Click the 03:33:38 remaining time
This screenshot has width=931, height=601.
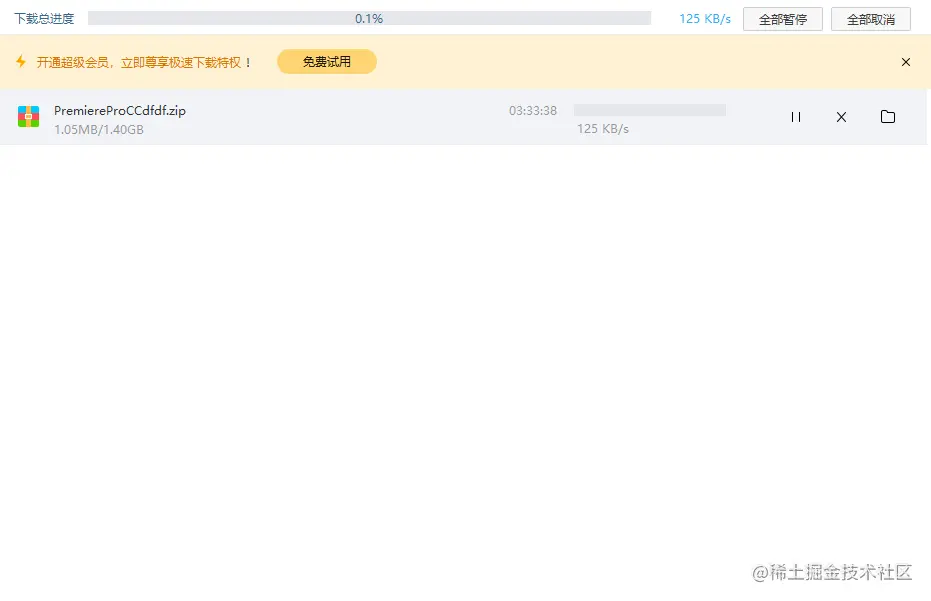point(533,110)
